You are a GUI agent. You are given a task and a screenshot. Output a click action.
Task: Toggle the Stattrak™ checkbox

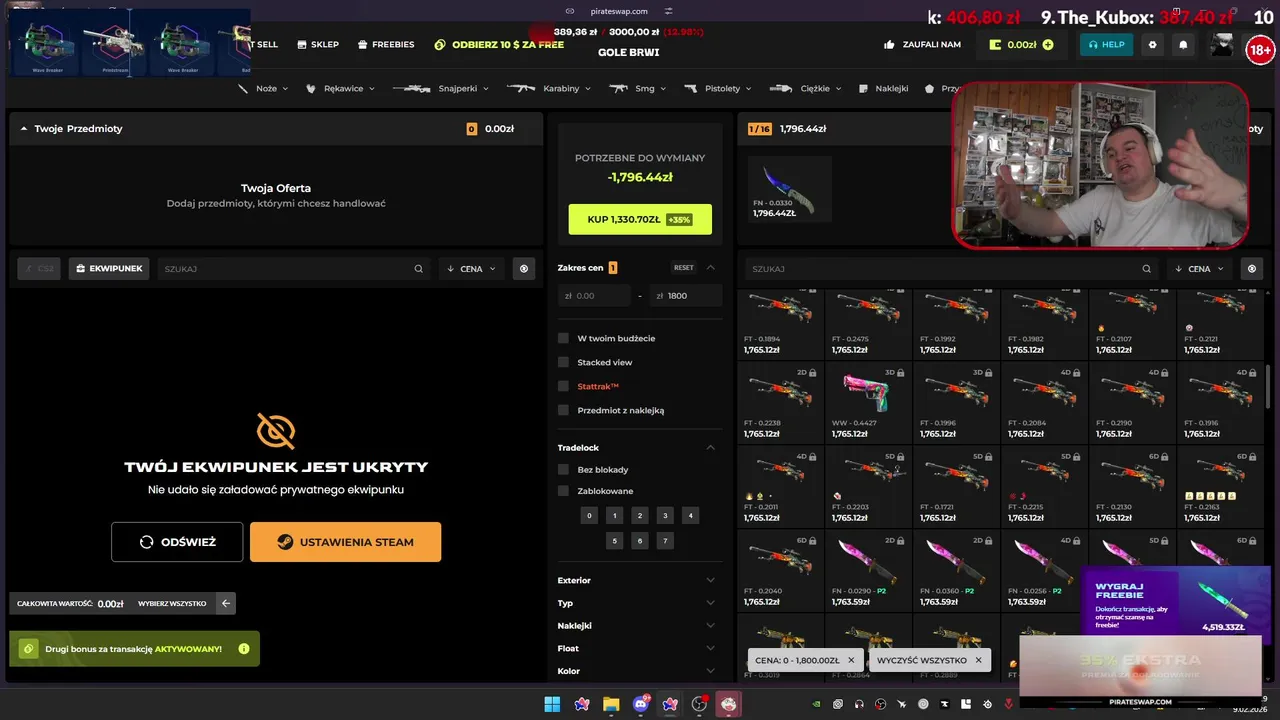tap(563, 386)
